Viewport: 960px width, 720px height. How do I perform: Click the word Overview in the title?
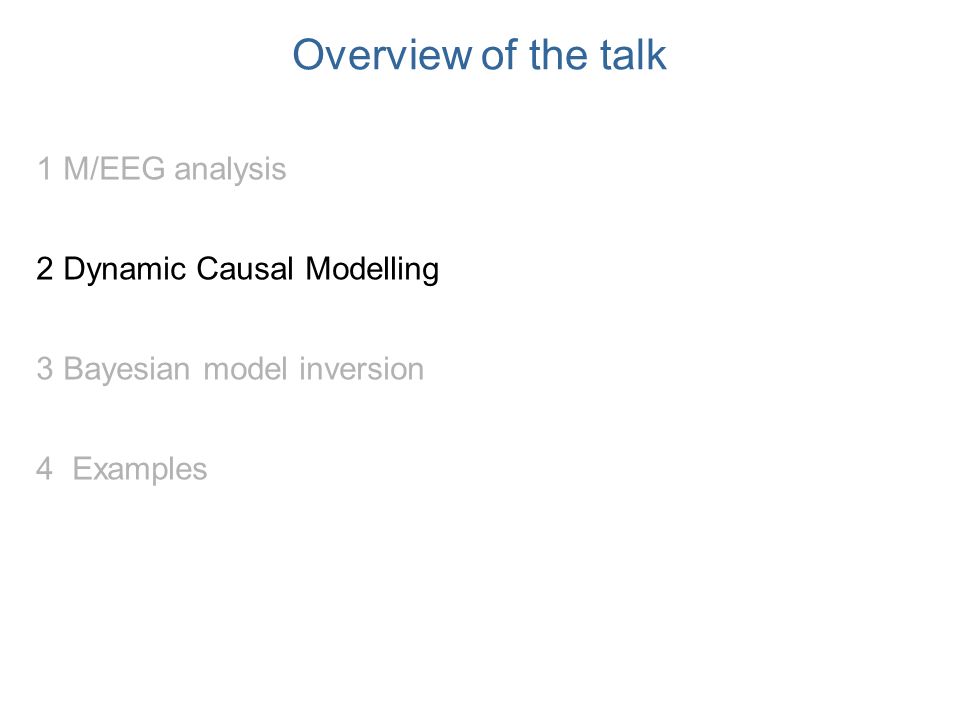click(382, 55)
